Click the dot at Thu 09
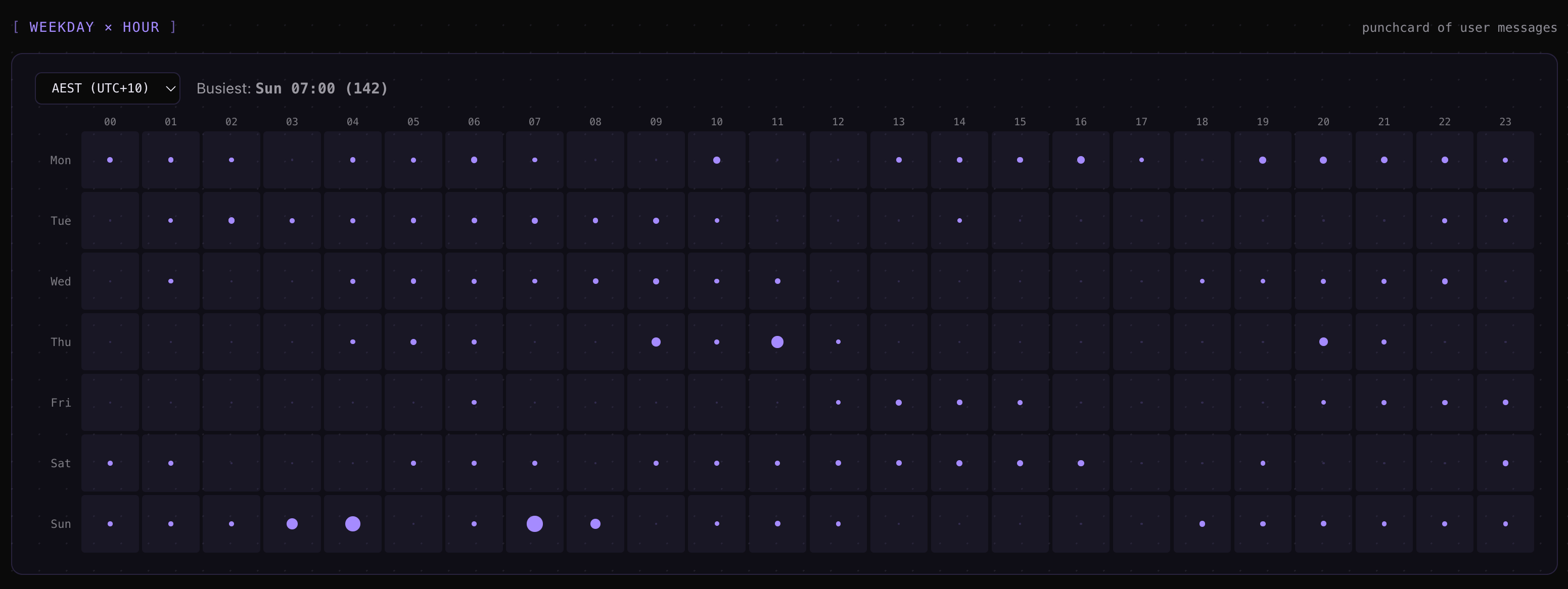The height and width of the screenshot is (589, 1568). click(x=656, y=342)
